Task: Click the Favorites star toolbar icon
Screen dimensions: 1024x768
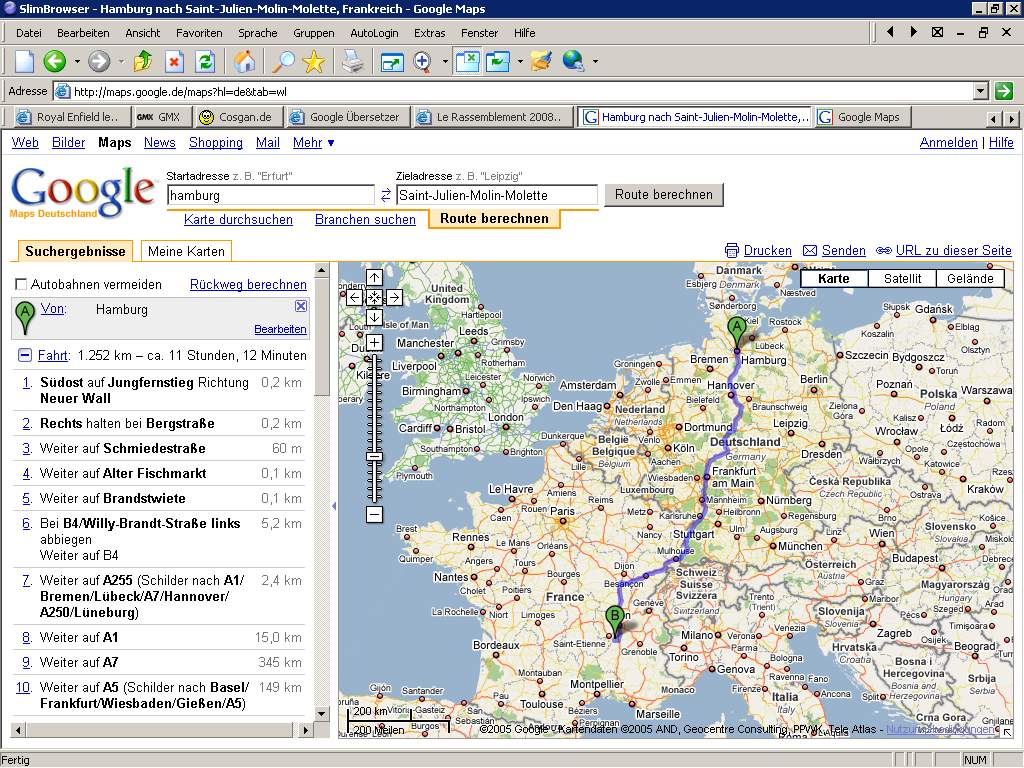Action: 314,62
